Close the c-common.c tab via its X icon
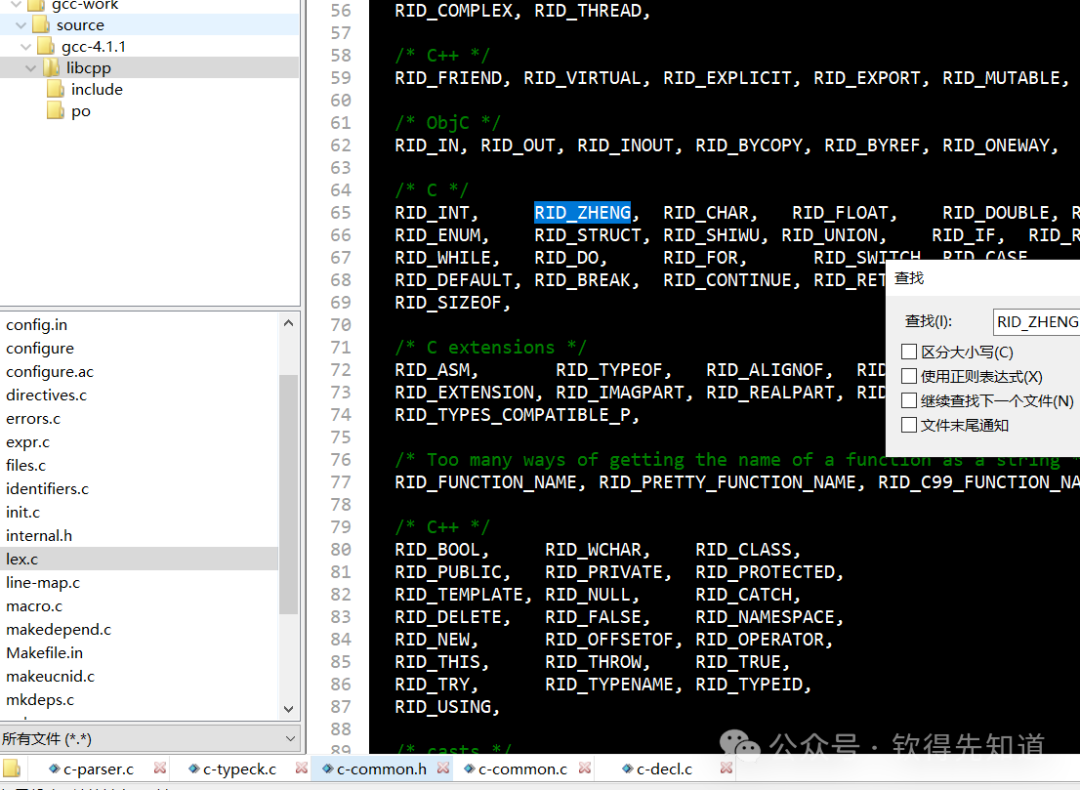The width and height of the screenshot is (1080, 790). coord(584,768)
